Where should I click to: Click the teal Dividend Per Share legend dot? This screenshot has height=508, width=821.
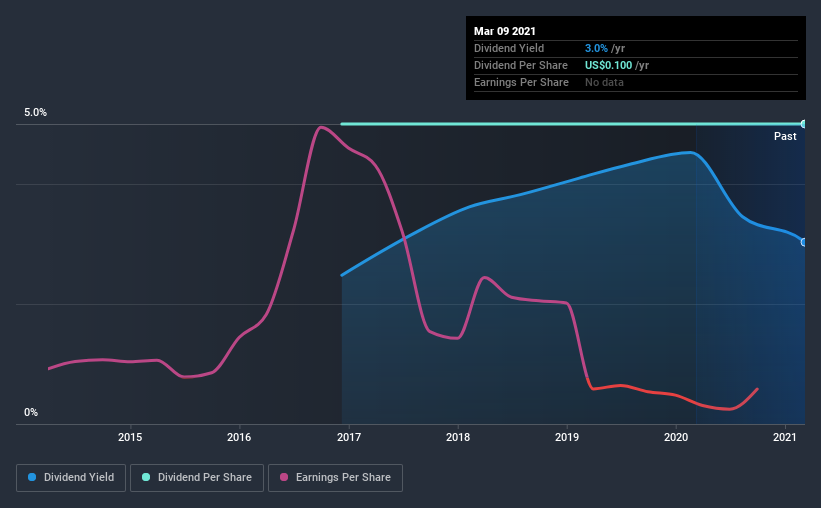coord(146,477)
